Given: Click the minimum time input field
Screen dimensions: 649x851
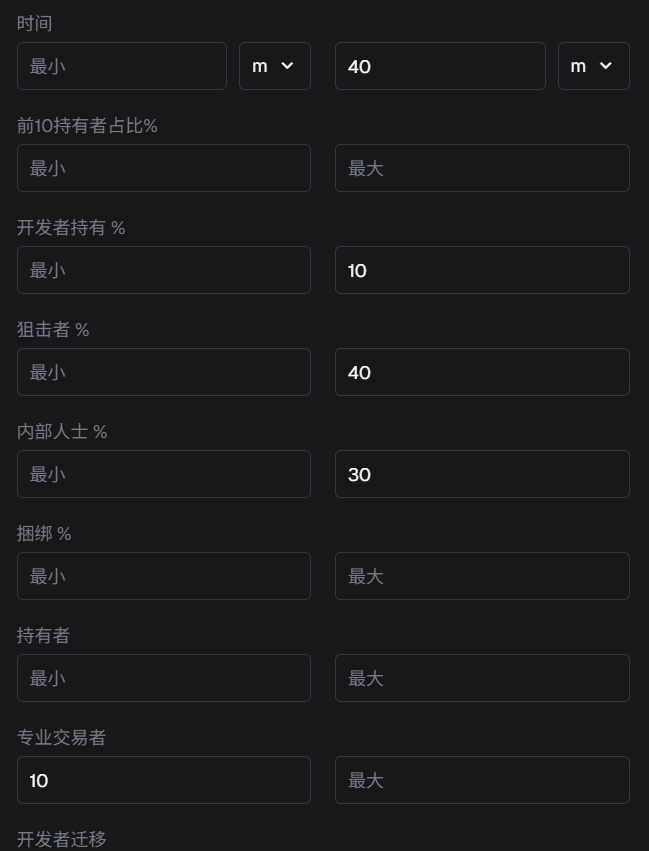Looking at the screenshot, I should pos(122,66).
